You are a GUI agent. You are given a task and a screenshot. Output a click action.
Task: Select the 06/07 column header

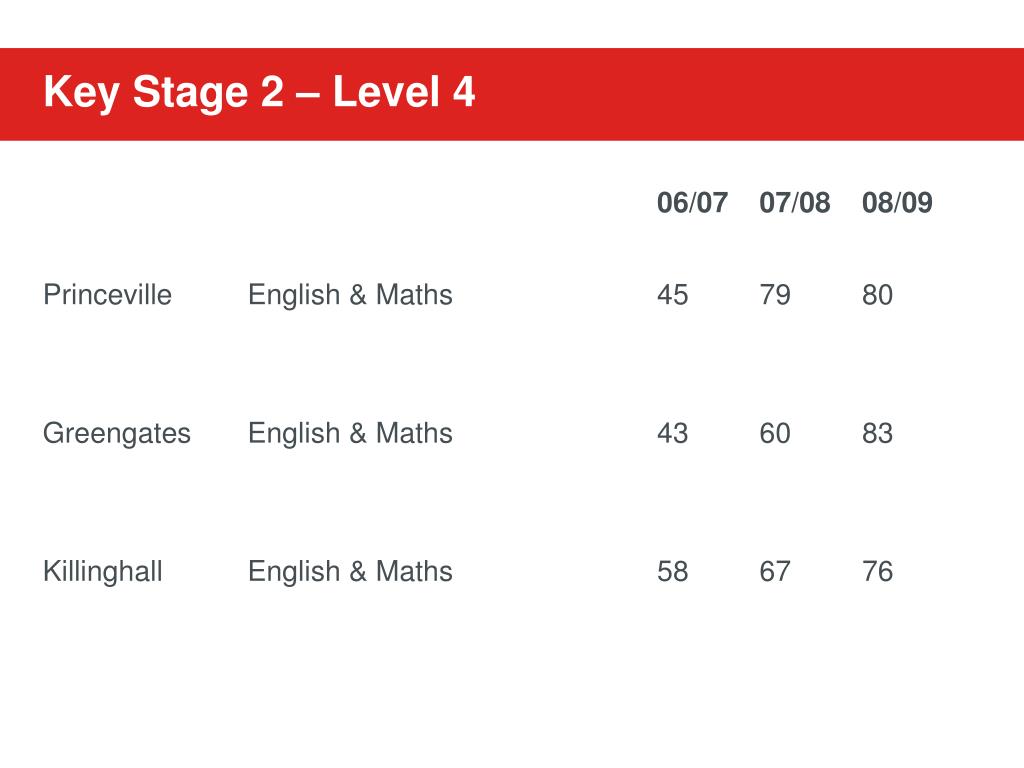(x=692, y=202)
